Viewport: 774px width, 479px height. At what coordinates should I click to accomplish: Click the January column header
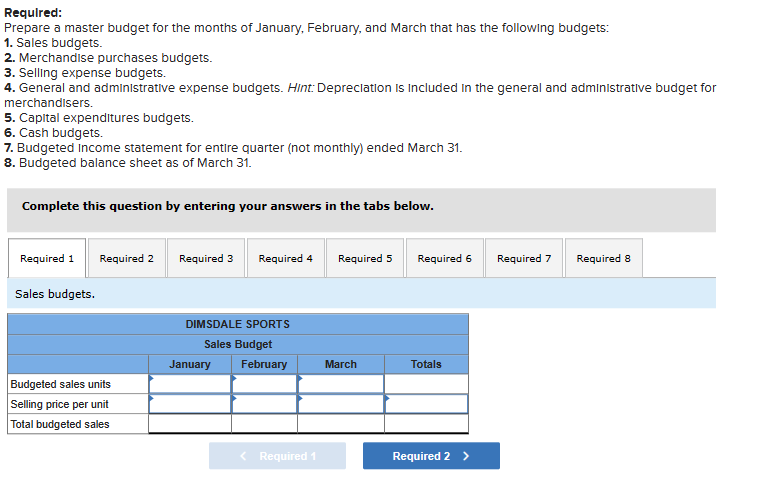pos(190,364)
